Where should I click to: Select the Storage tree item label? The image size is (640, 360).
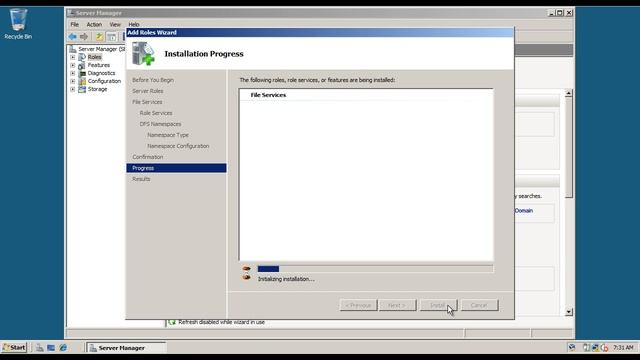click(x=97, y=89)
